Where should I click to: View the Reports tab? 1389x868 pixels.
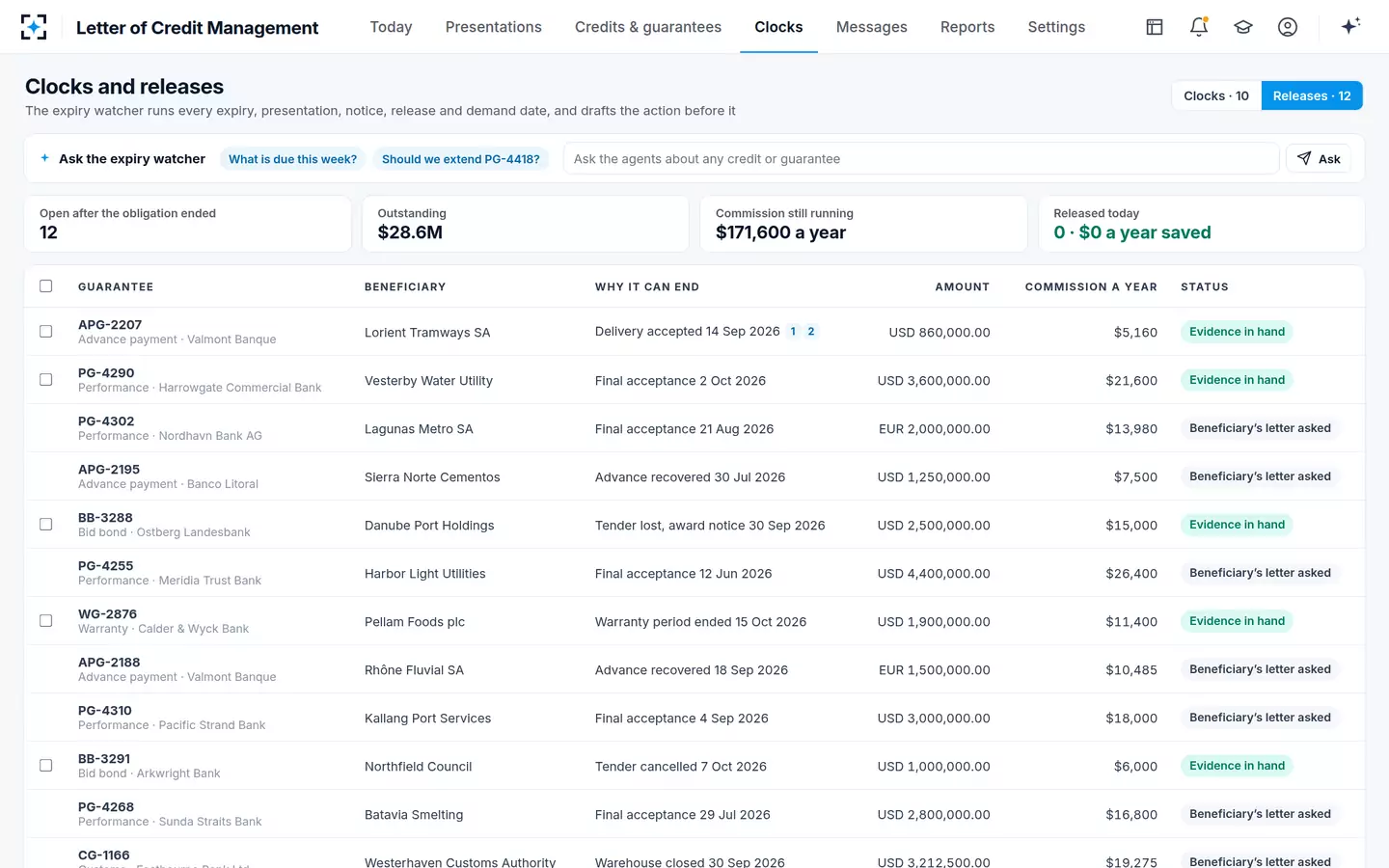click(967, 27)
